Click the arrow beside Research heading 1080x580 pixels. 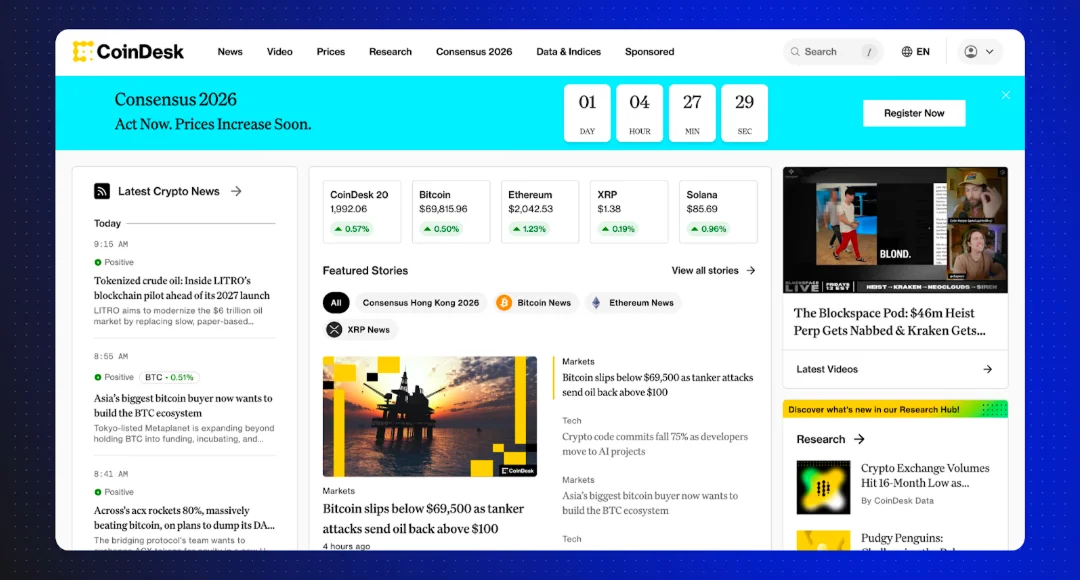tap(859, 439)
